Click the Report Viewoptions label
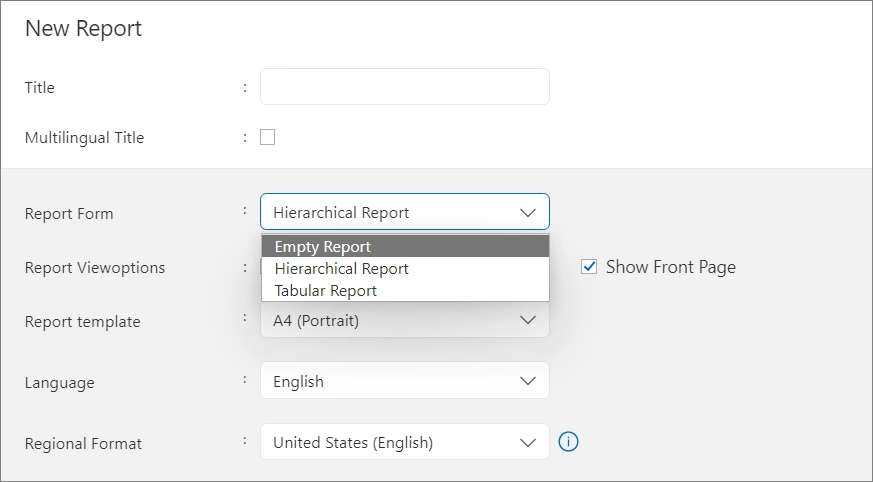This screenshot has height=482, width=873. 95,268
